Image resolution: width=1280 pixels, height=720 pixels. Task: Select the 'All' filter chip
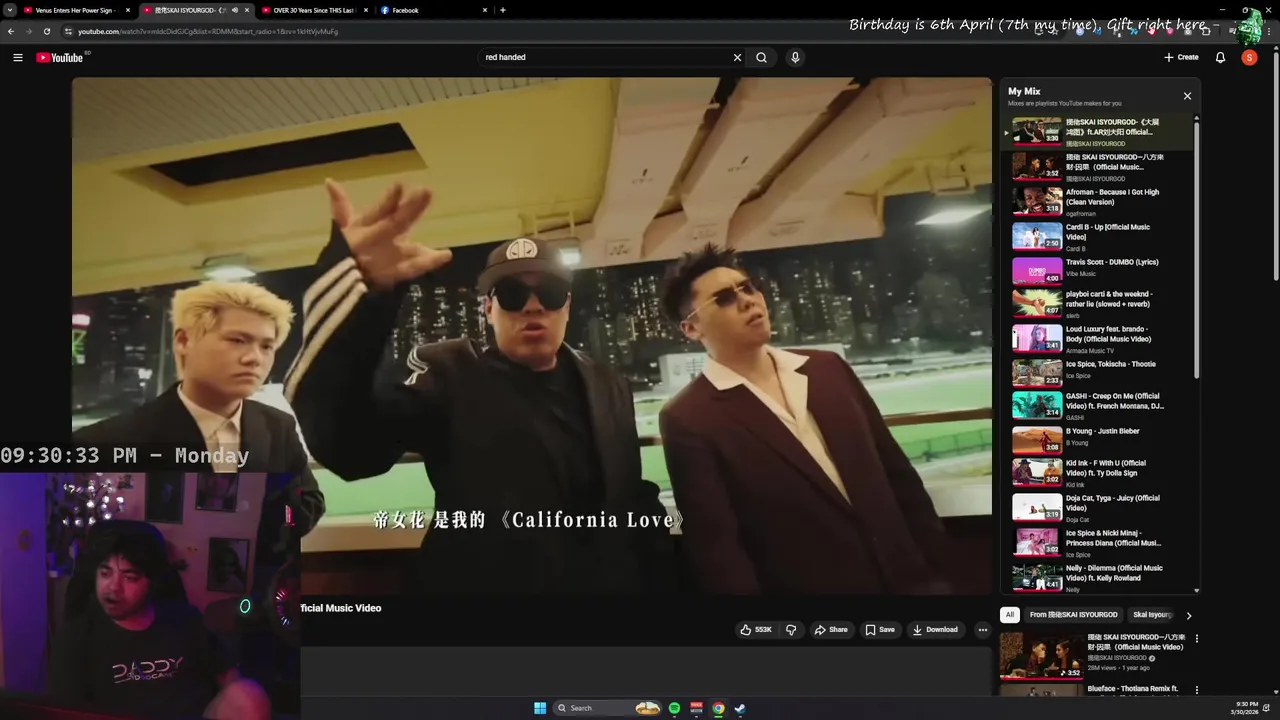tap(1010, 615)
